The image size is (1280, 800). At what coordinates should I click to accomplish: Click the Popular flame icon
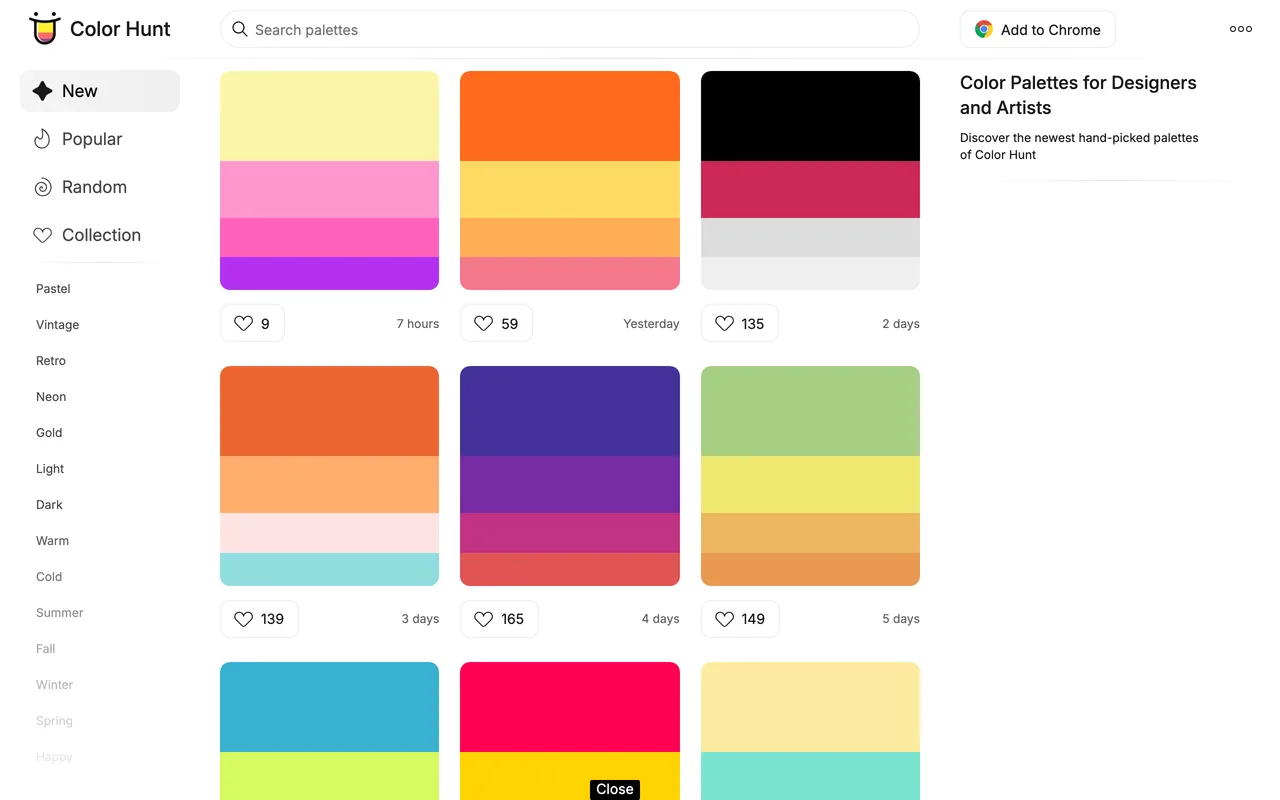(42, 139)
